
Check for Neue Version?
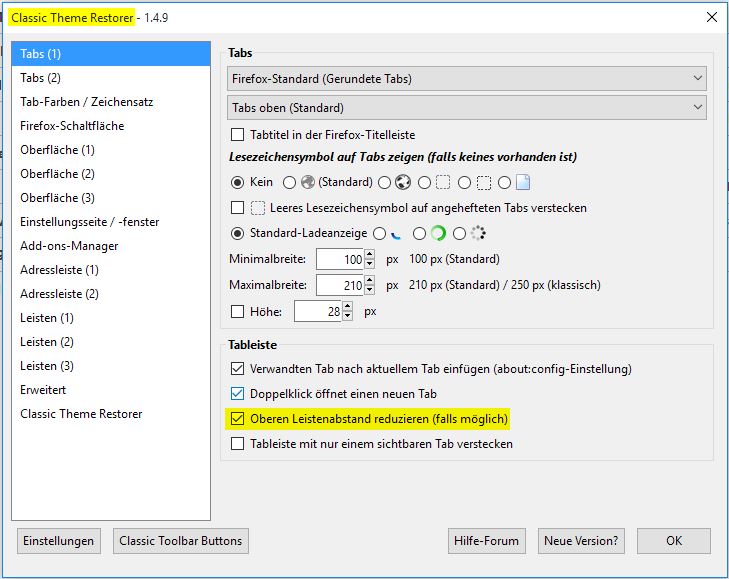click(x=581, y=541)
